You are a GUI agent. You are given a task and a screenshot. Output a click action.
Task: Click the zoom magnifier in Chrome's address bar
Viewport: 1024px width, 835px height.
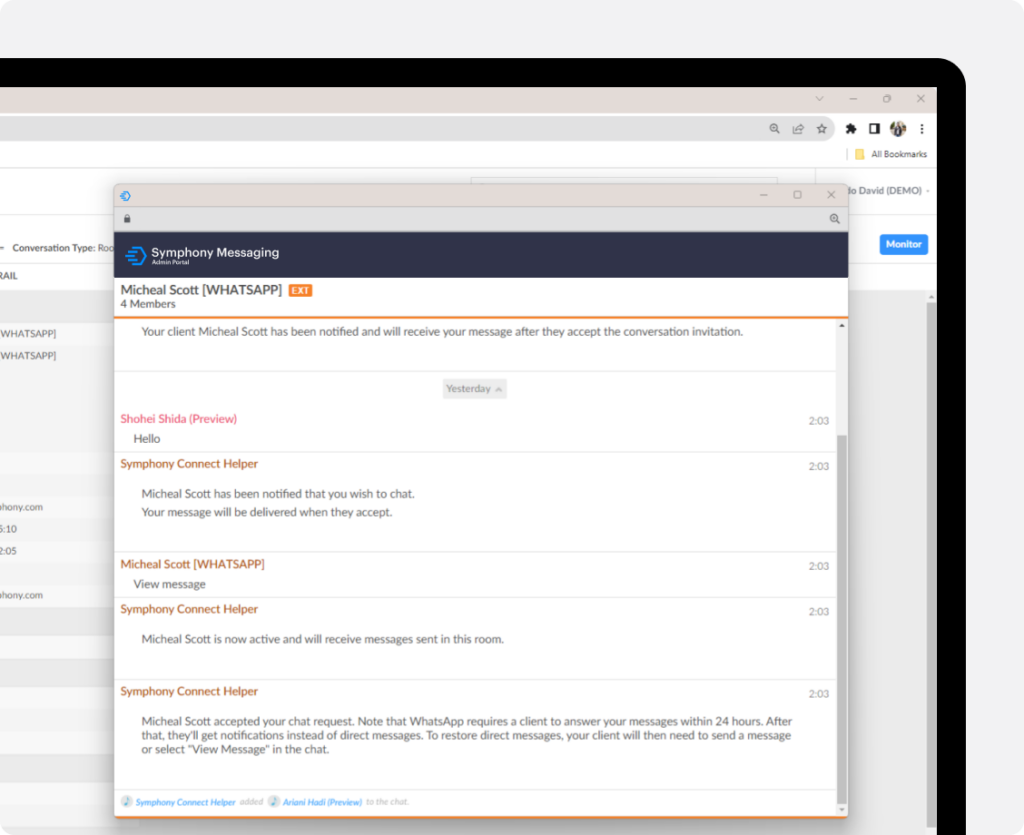[774, 128]
